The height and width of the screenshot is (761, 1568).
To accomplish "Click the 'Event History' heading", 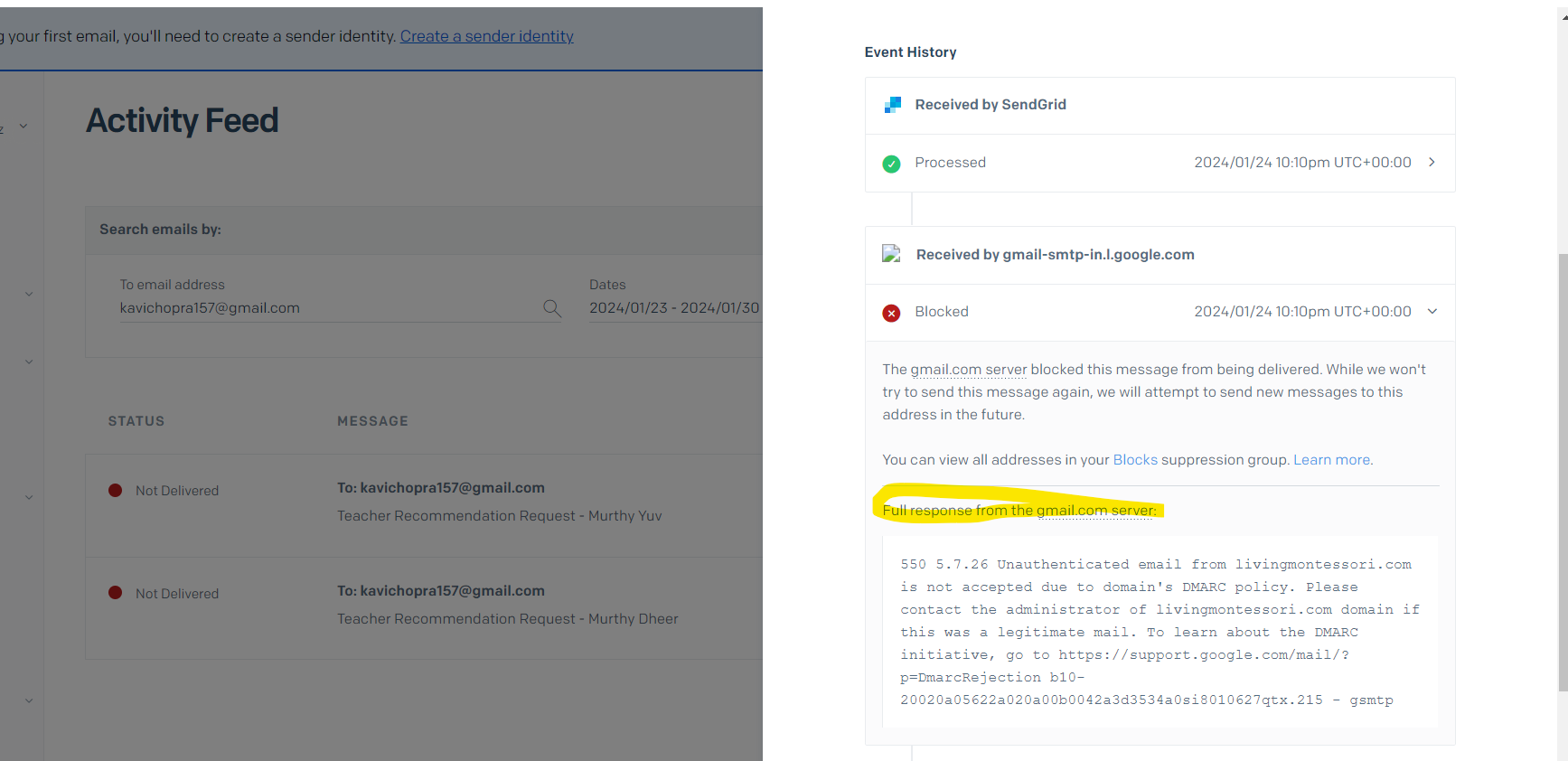I will pyautogui.click(x=910, y=52).
